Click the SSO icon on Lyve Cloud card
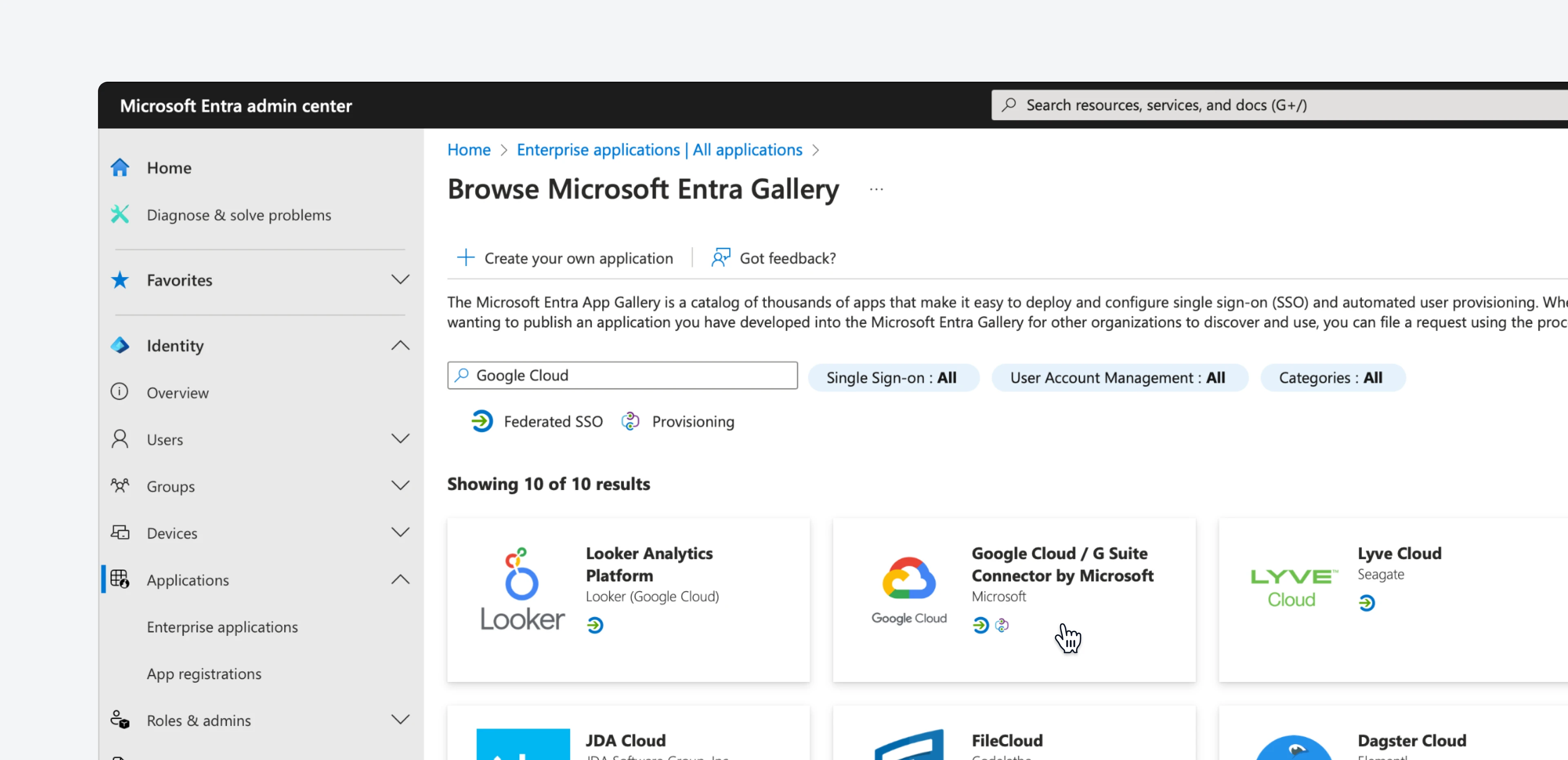The width and height of the screenshot is (1568, 760). [x=1367, y=603]
